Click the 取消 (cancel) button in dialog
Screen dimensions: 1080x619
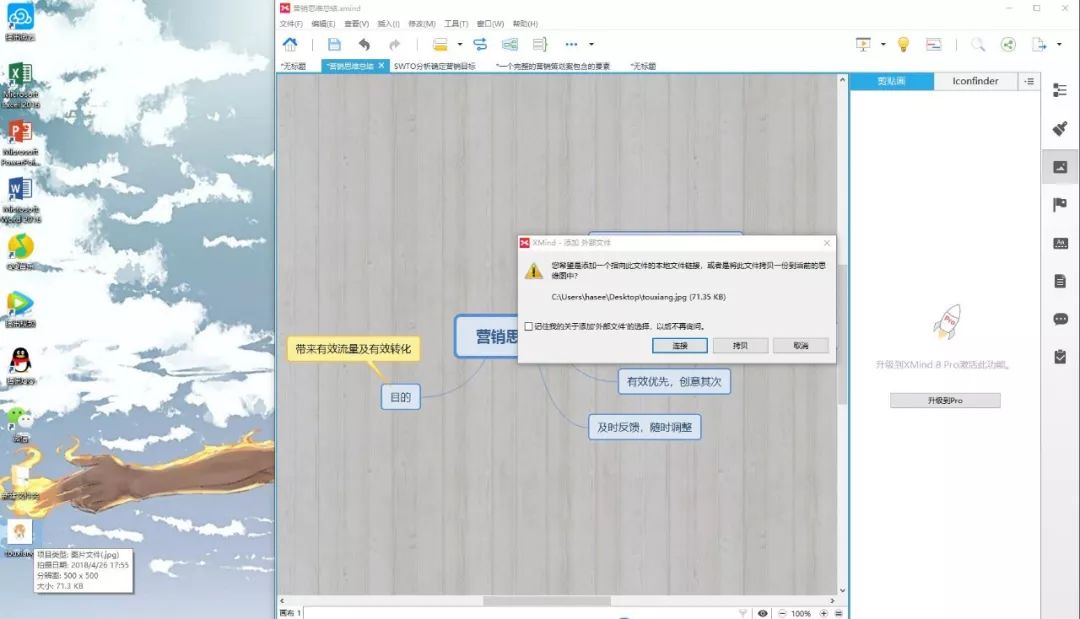tap(800, 346)
